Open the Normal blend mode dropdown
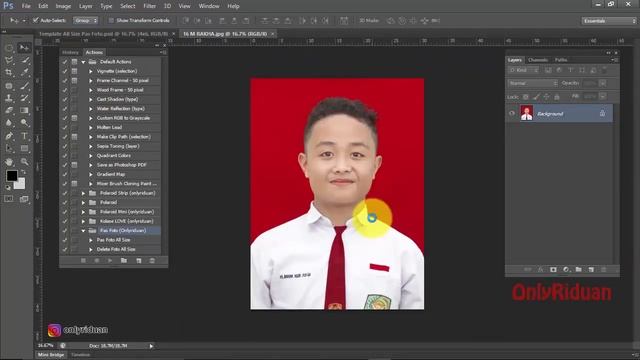This screenshot has width=640, height=360. click(x=533, y=83)
